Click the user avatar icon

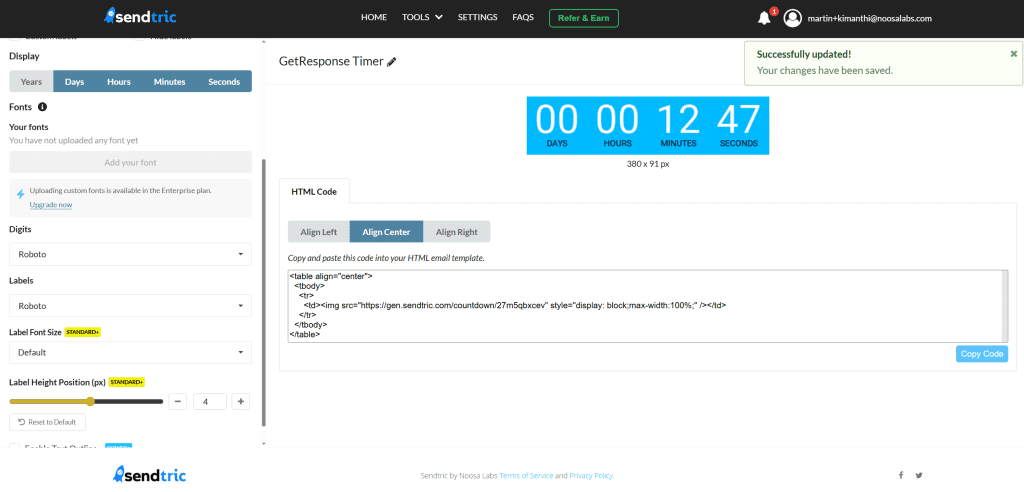tap(792, 18)
